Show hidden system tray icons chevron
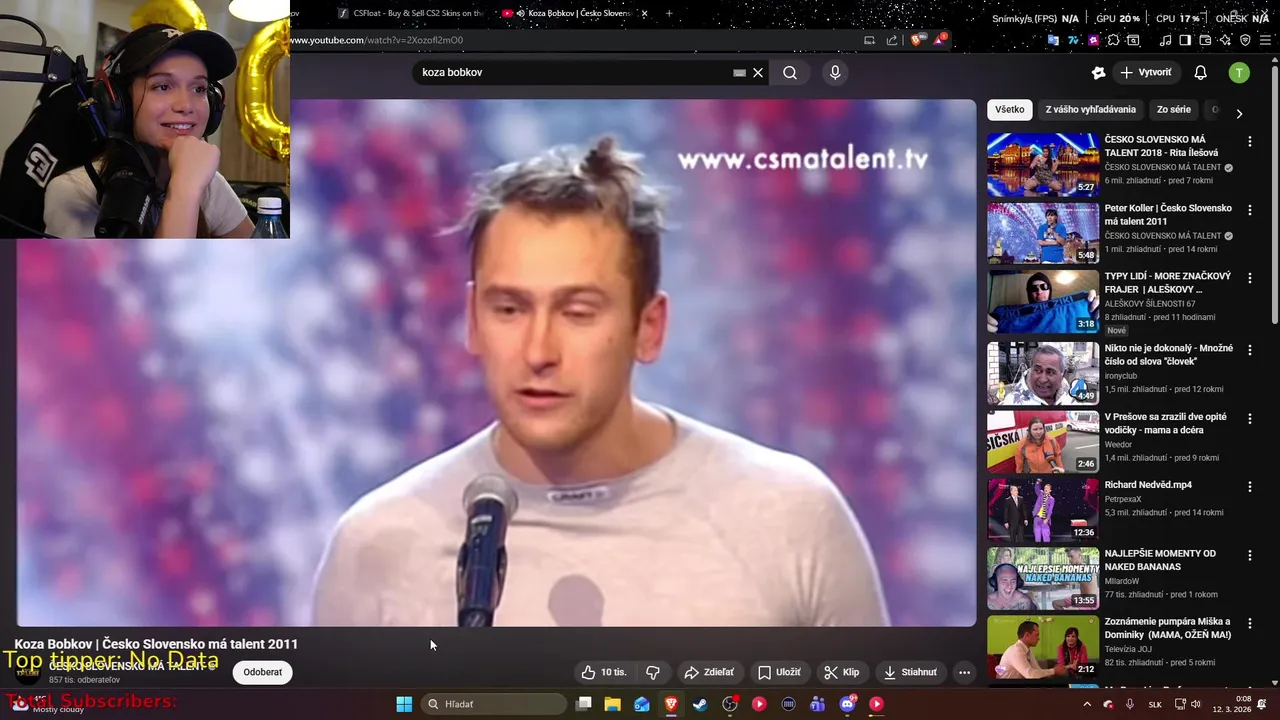 point(1087,704)
